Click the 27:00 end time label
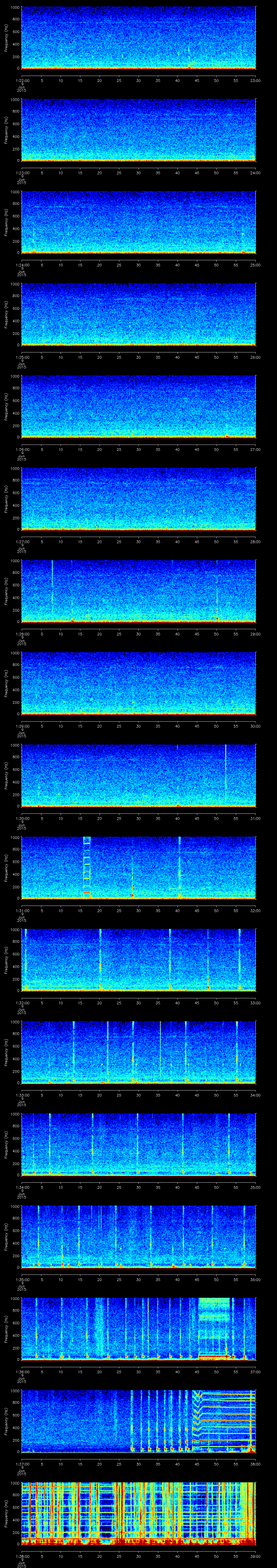This screenshot has height=1568, width=277. coord(255,449)
